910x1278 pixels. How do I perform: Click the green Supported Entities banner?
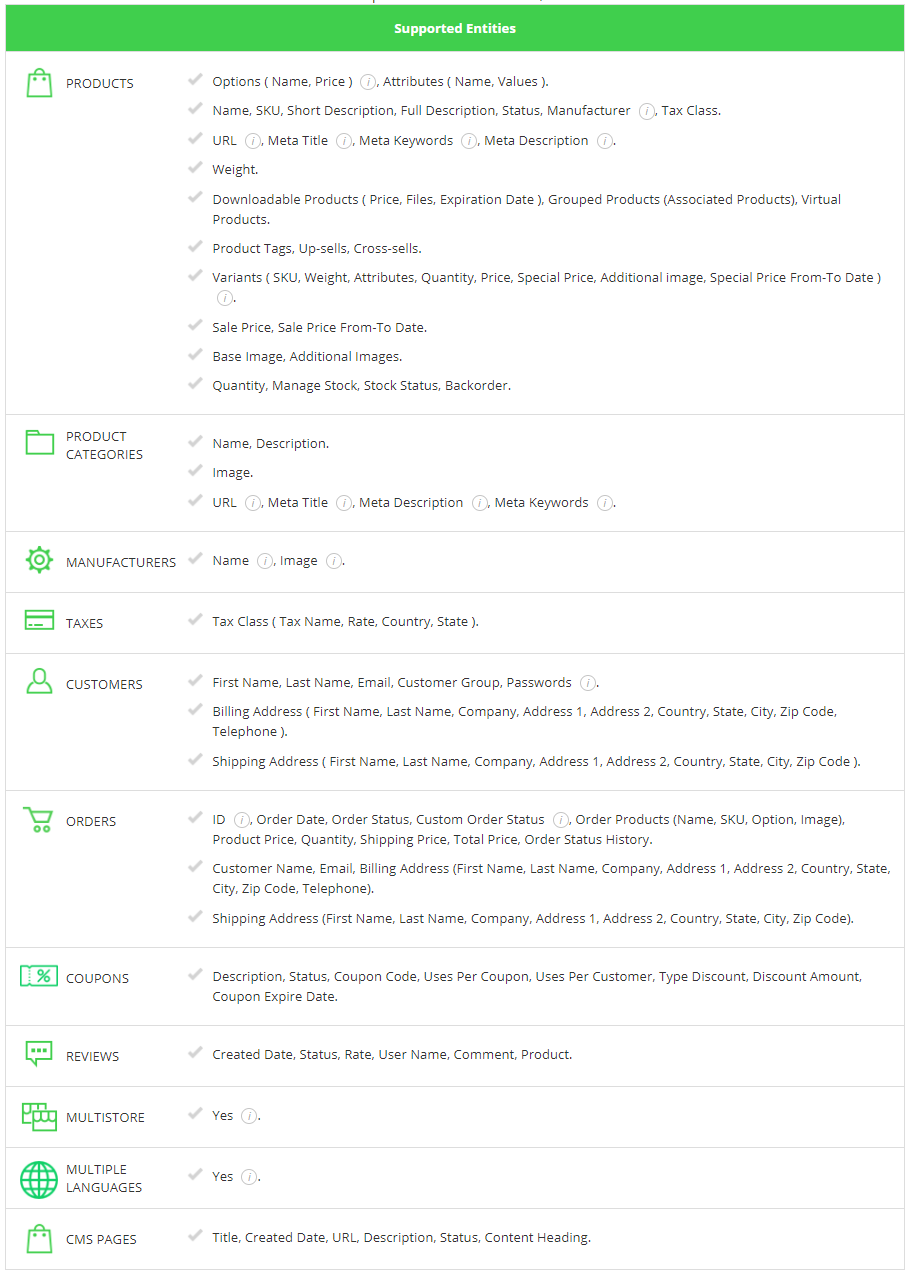coord(455,28)
